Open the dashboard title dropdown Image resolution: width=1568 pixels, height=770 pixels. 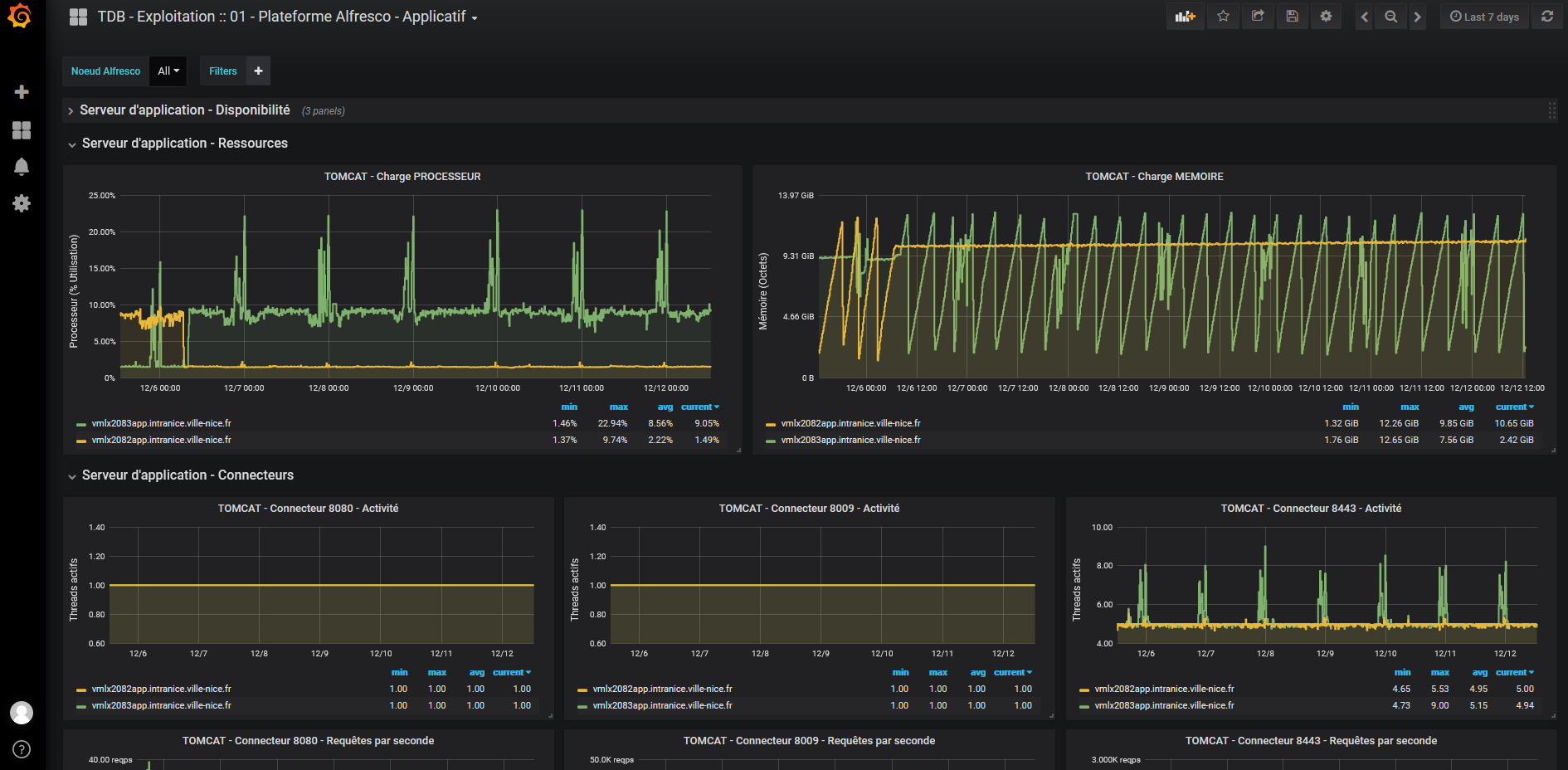[287, 17]
